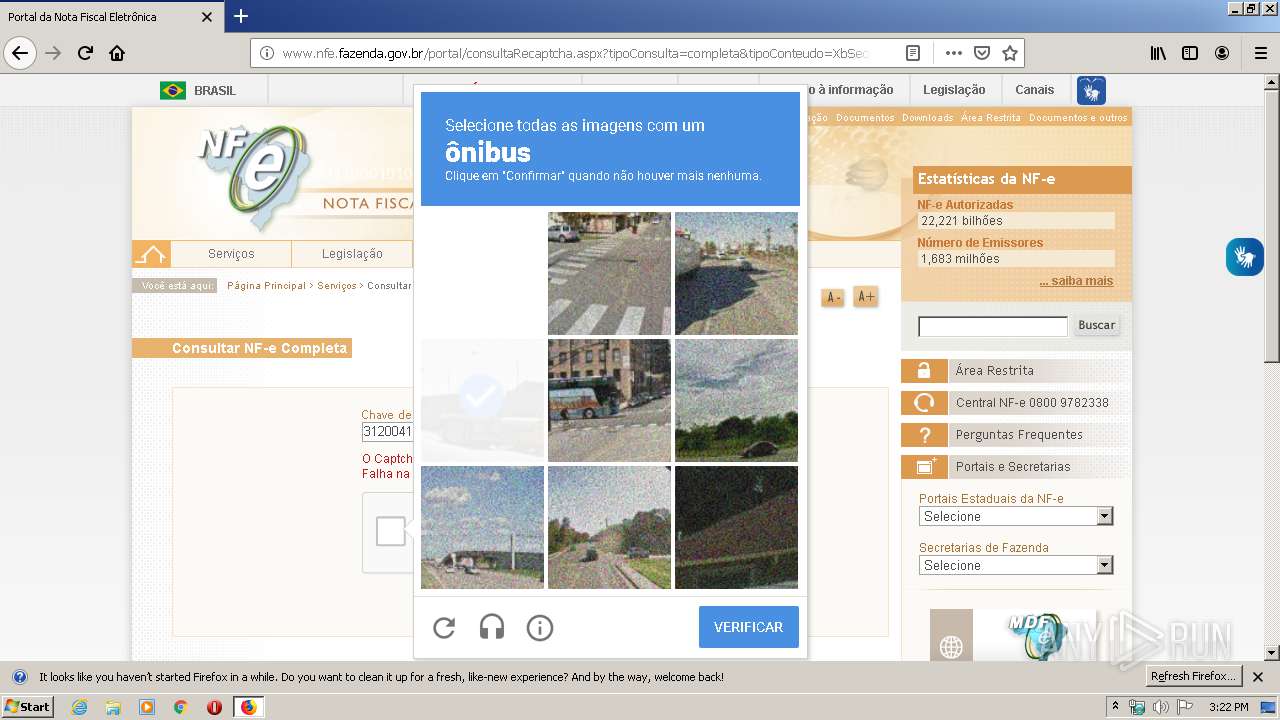The image size is (1280, 720).
Task: Show site information in address bar
Action: pyautogui.click(x=267, y=53)
